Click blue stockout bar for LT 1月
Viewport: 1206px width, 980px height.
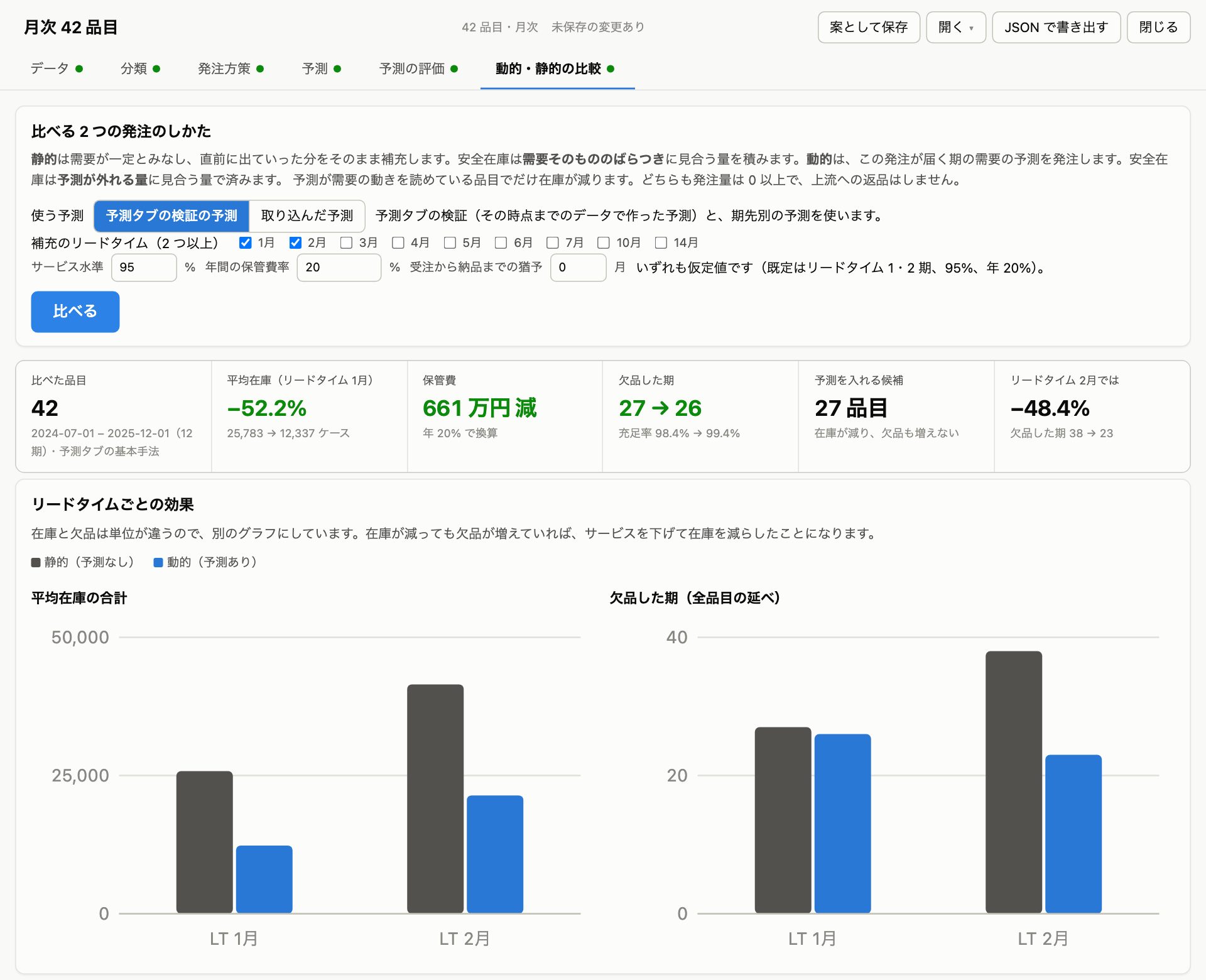point(843,824)
